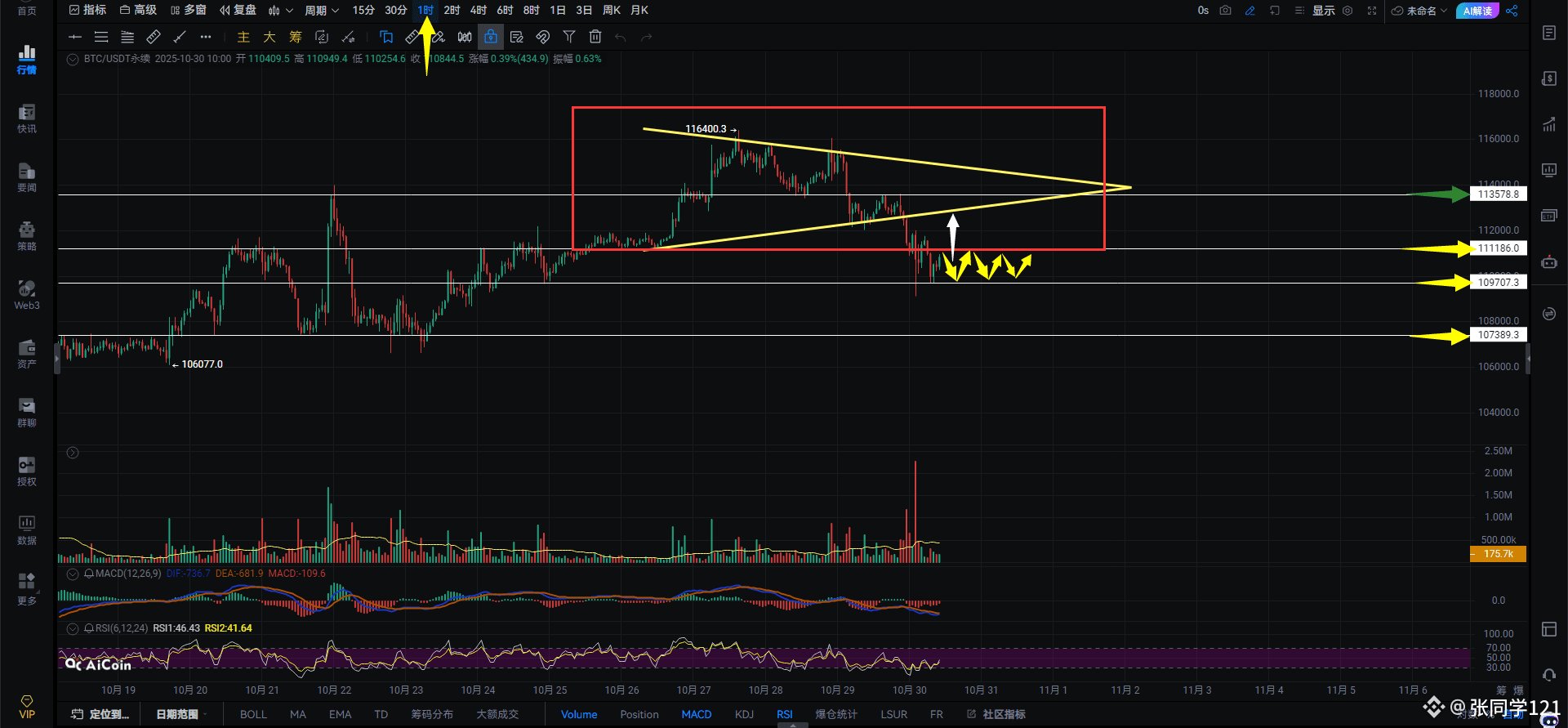Collapse the RSI indicator panel
Viewport: 1568px width, 728px height.
click(x=73, y=628)
